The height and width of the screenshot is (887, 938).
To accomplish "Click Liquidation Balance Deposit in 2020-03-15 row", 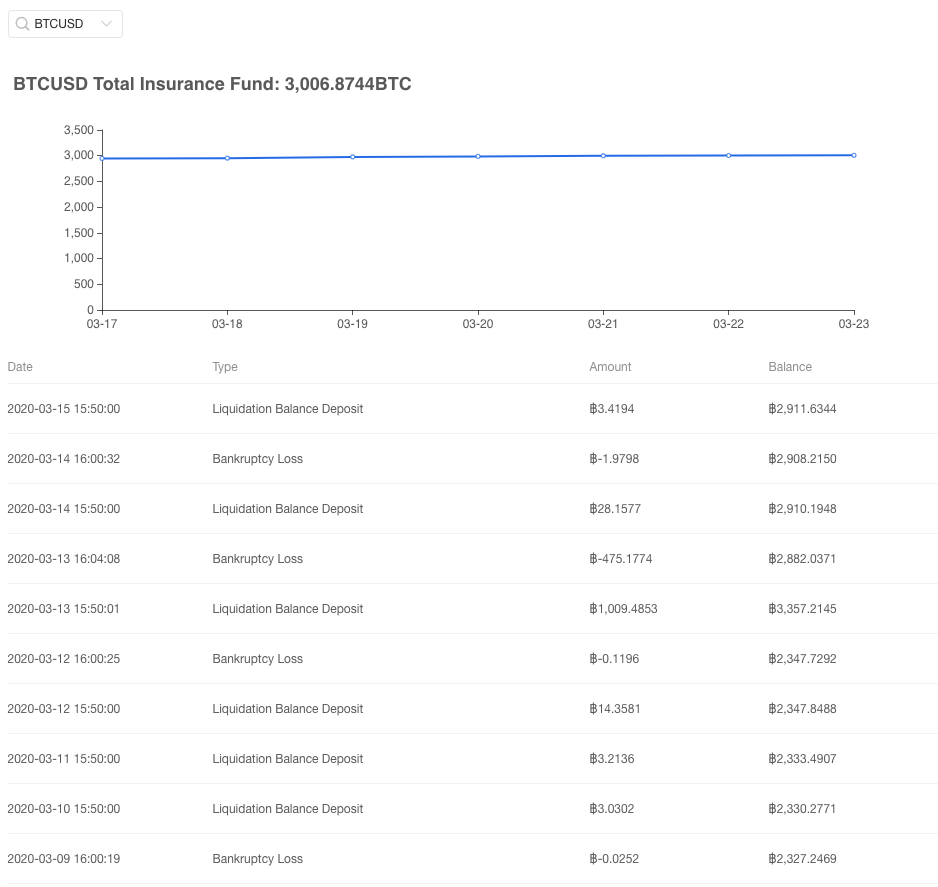I will click(288, 409).
